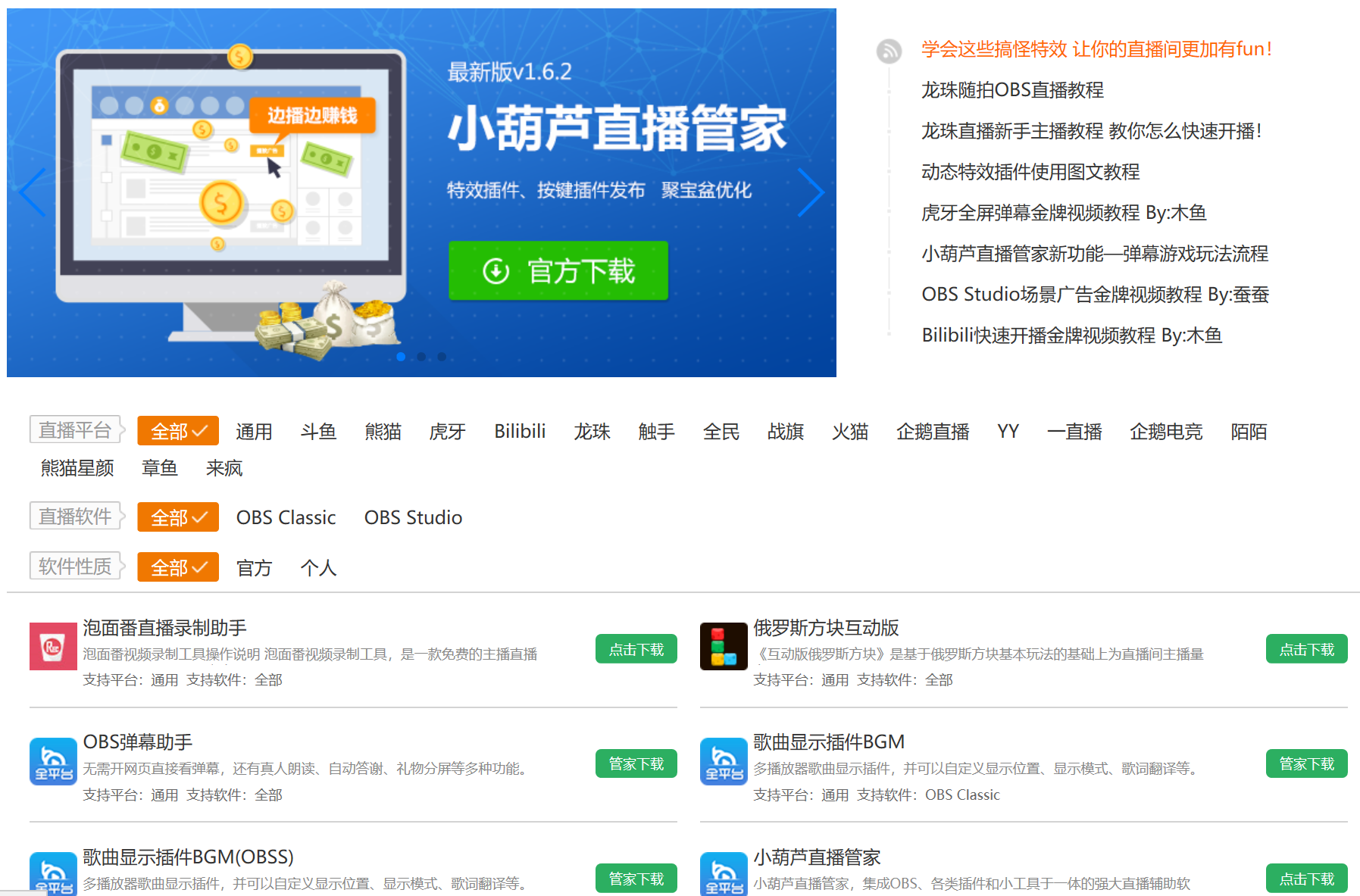Open 弹幕游戏玩法流程 tutorial link
The width and height of the screenshot is (1360, 896).
(x=1095, y=254)
